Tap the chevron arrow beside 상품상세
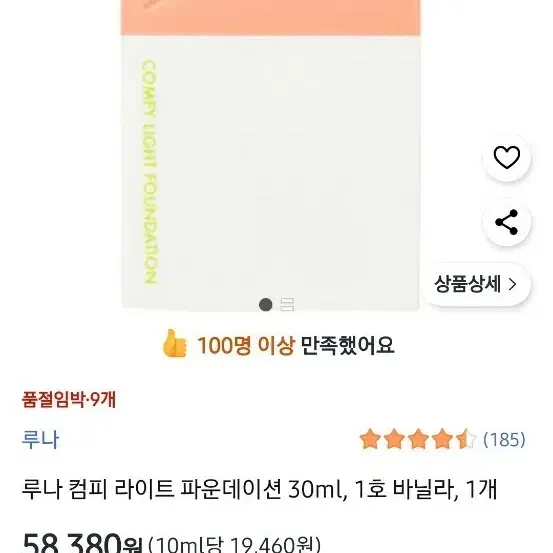The height and width of the screenshot is (553, 553). click(x=512, y=284)
